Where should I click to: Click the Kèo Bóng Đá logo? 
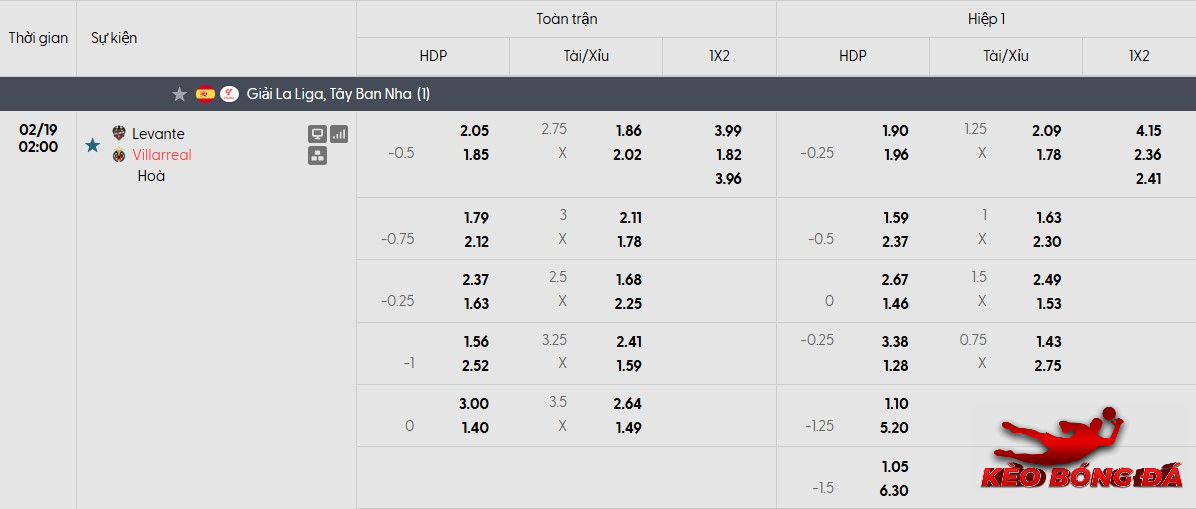pos(1080,455)
